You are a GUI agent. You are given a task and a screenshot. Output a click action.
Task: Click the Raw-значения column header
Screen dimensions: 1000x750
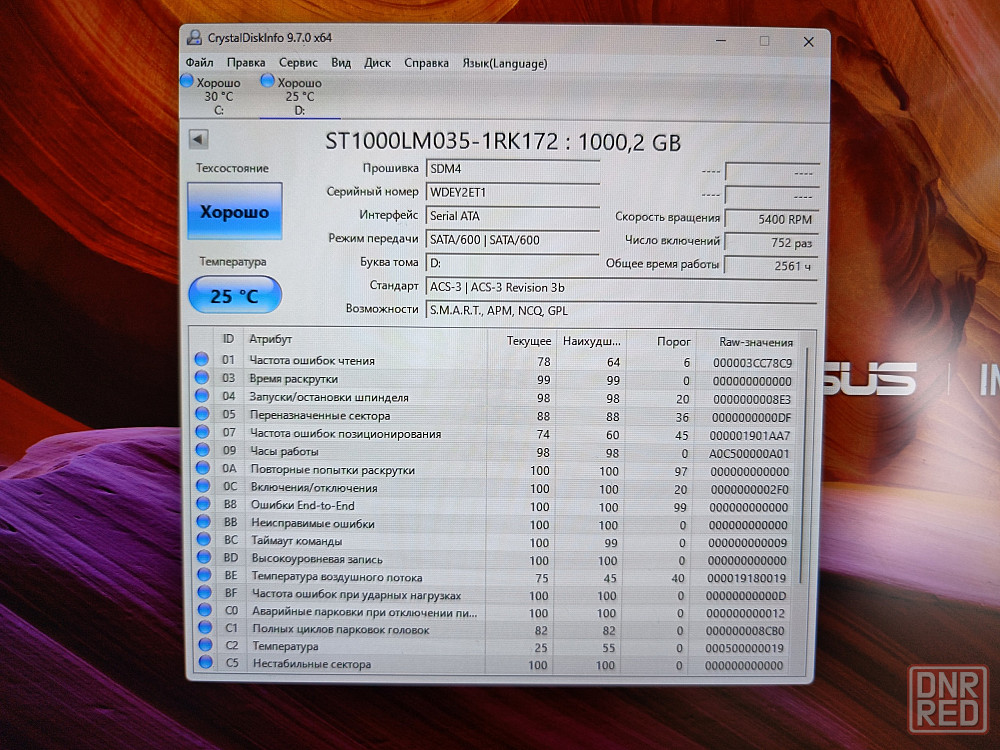click(x=755, y=341)
